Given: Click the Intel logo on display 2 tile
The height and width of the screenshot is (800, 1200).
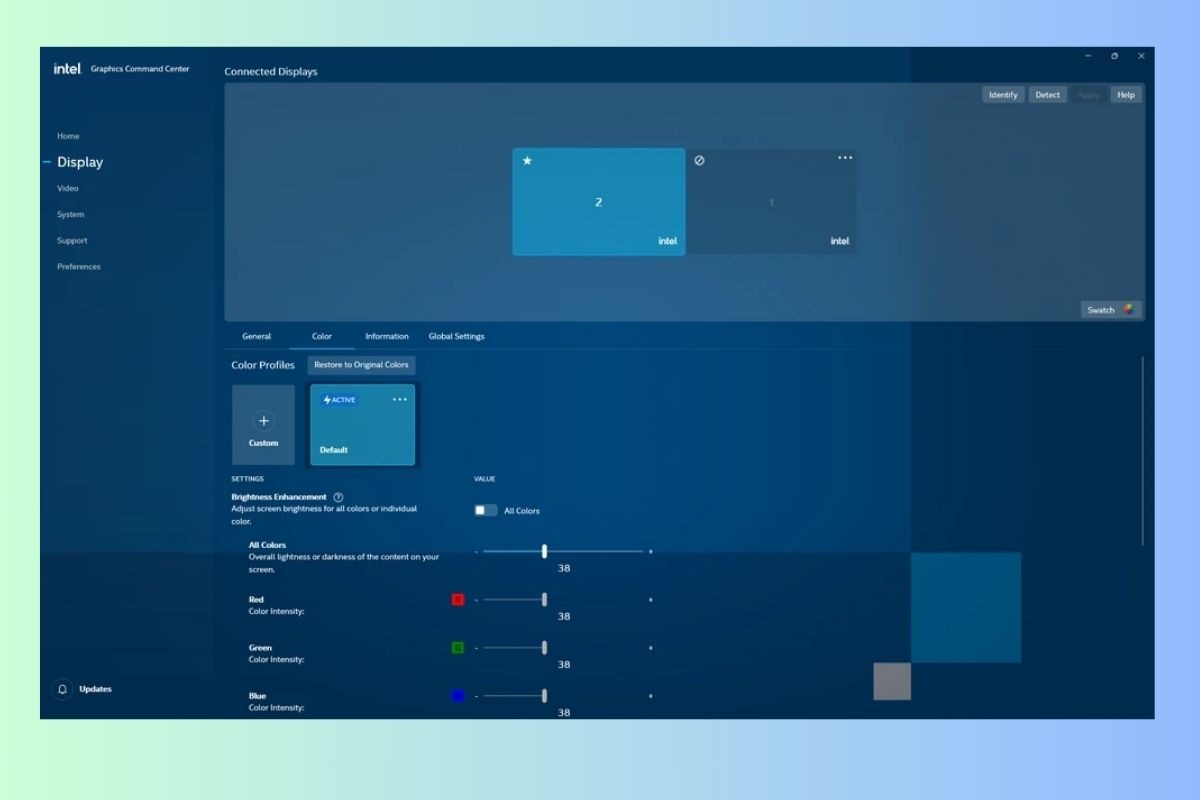Looking at the screenshot, I should coord(667,241).
